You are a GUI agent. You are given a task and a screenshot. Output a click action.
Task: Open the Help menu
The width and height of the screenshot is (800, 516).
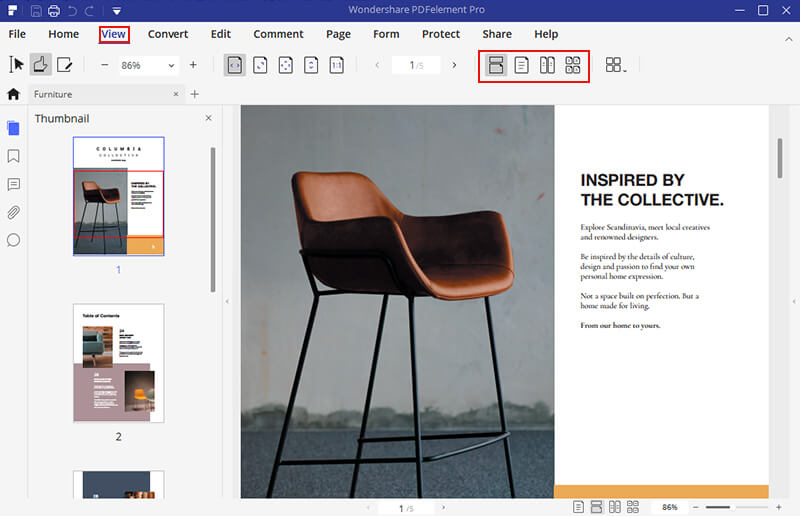pyautogui.click(x=546, y=34)
